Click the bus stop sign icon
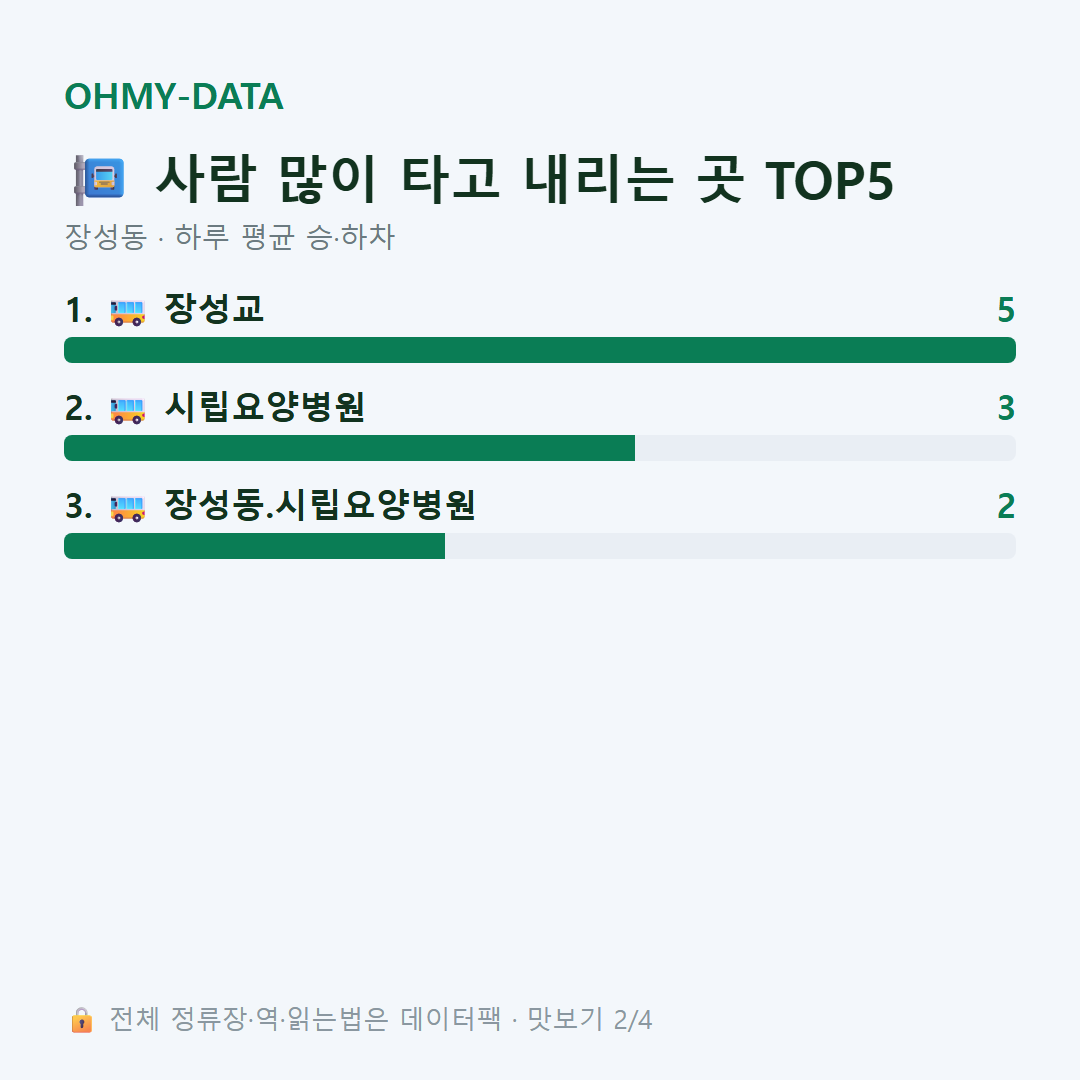 [x=99, y=180]
